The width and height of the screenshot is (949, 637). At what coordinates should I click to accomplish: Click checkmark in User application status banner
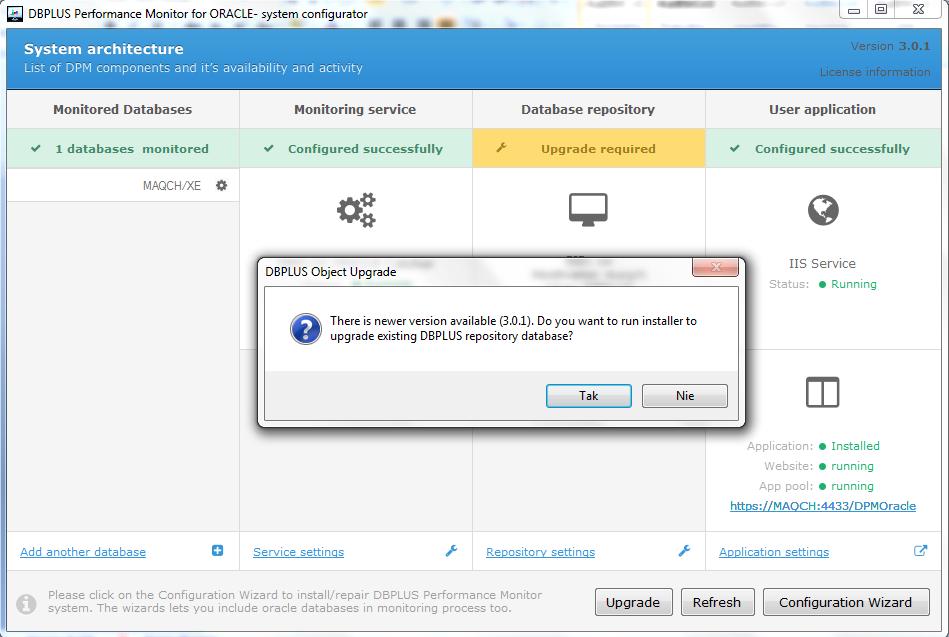coord(735,148)
